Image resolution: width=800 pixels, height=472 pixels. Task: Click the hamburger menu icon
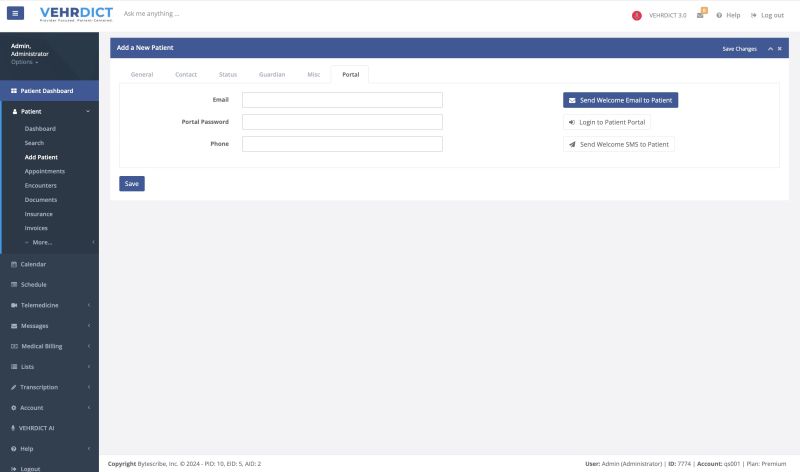tap(15, 14)
